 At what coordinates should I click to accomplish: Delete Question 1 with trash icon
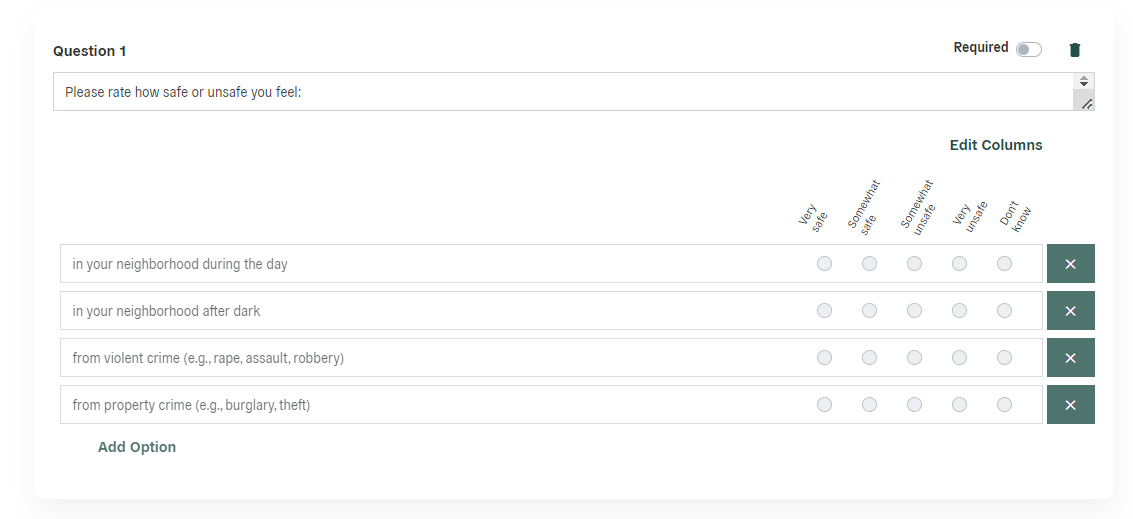pos(1074,50)
